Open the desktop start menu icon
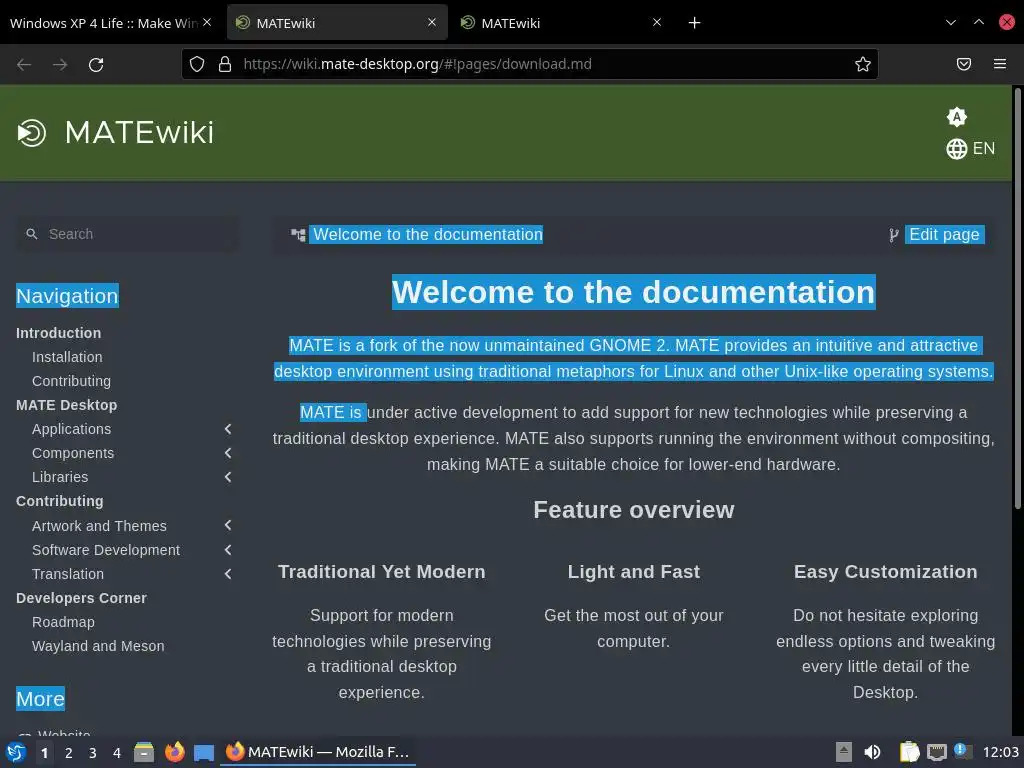The image size is (1024, 768). click(16, 752)
